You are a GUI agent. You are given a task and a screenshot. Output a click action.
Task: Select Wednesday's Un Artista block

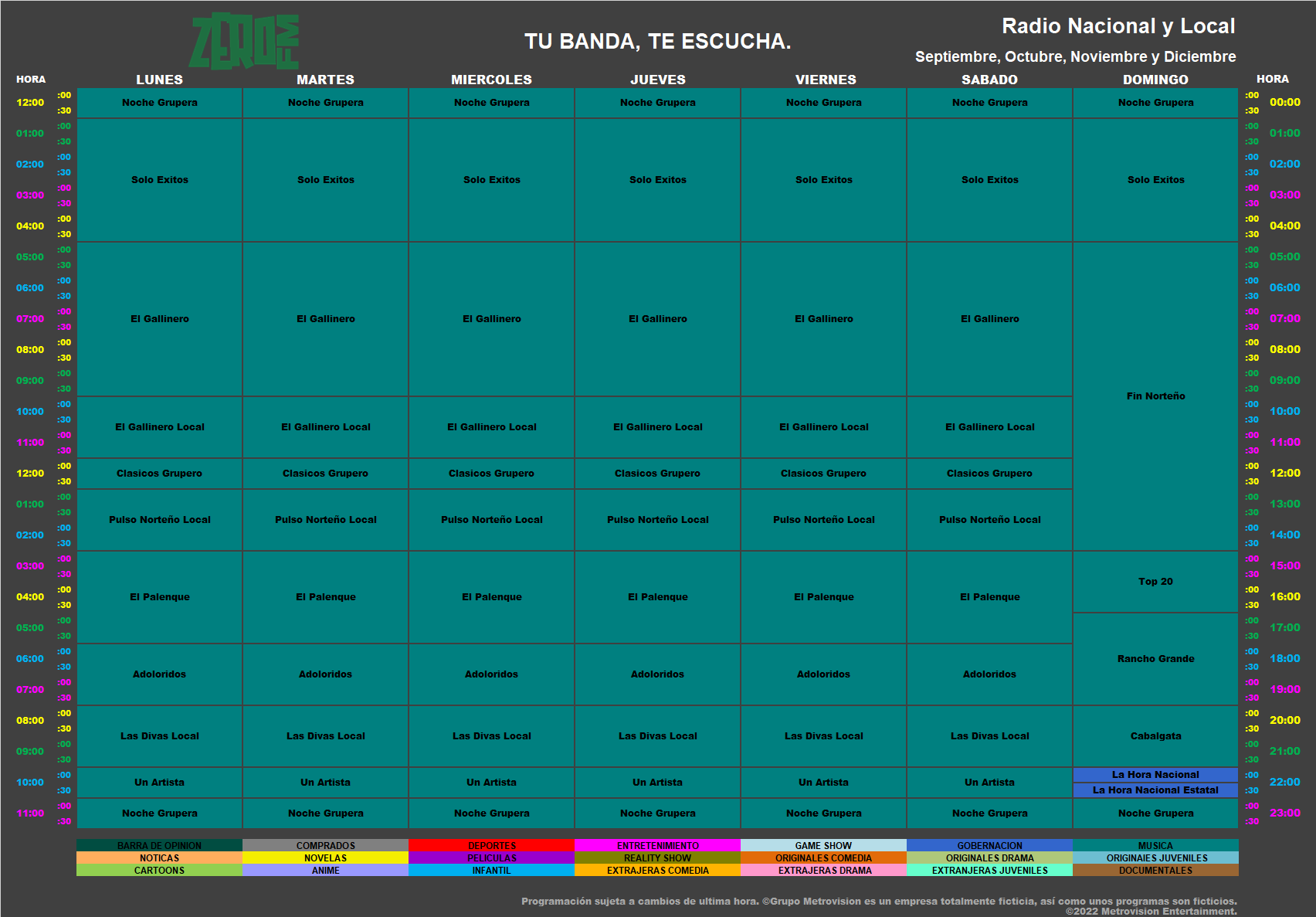point(492,783)
